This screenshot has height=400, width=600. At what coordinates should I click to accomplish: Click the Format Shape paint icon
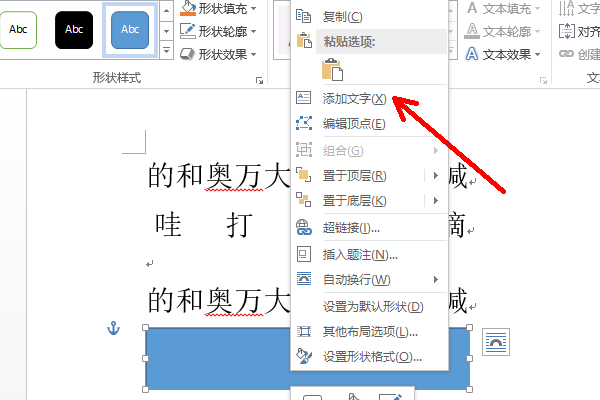pos(304,356)
